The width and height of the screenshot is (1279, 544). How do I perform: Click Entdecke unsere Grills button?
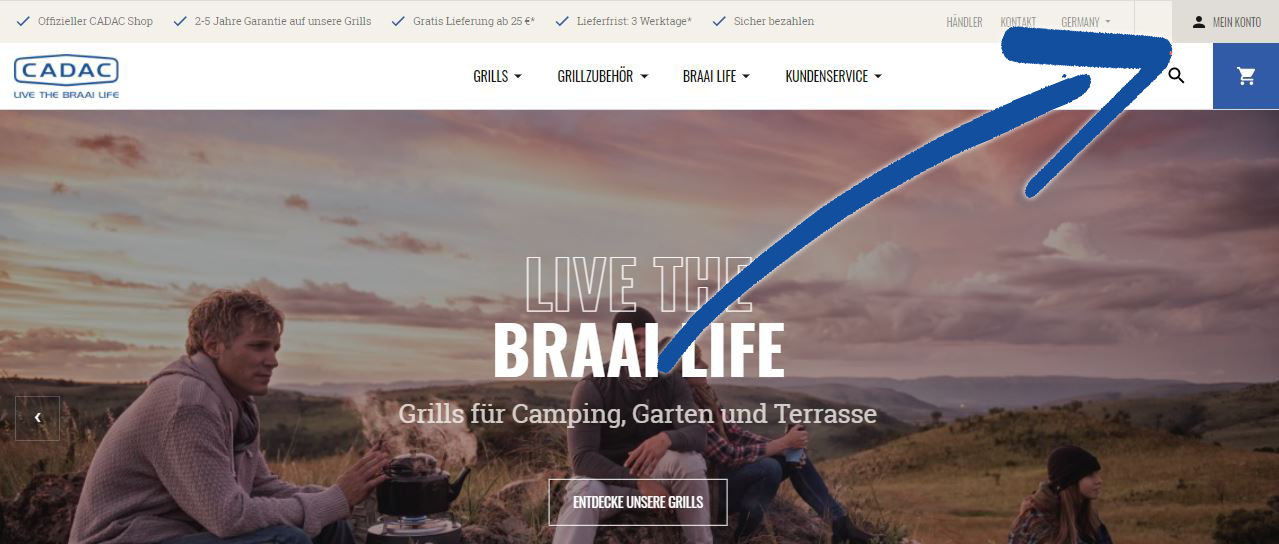(x=638, y=502)
